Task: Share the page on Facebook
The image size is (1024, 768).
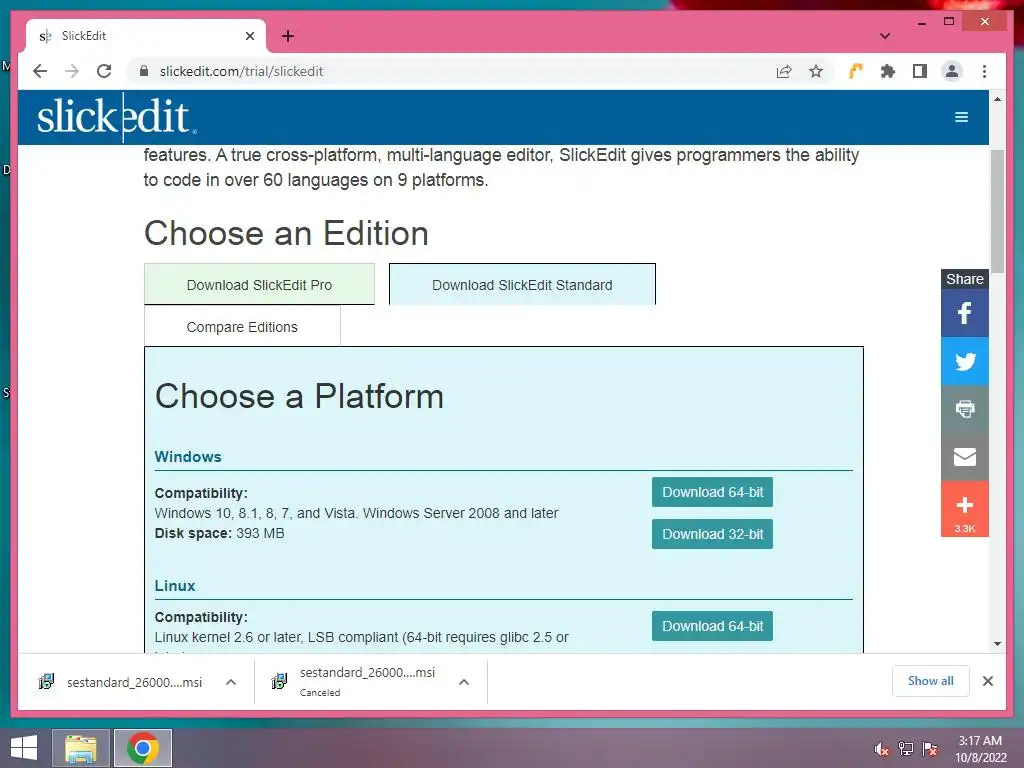Action: 965,313
